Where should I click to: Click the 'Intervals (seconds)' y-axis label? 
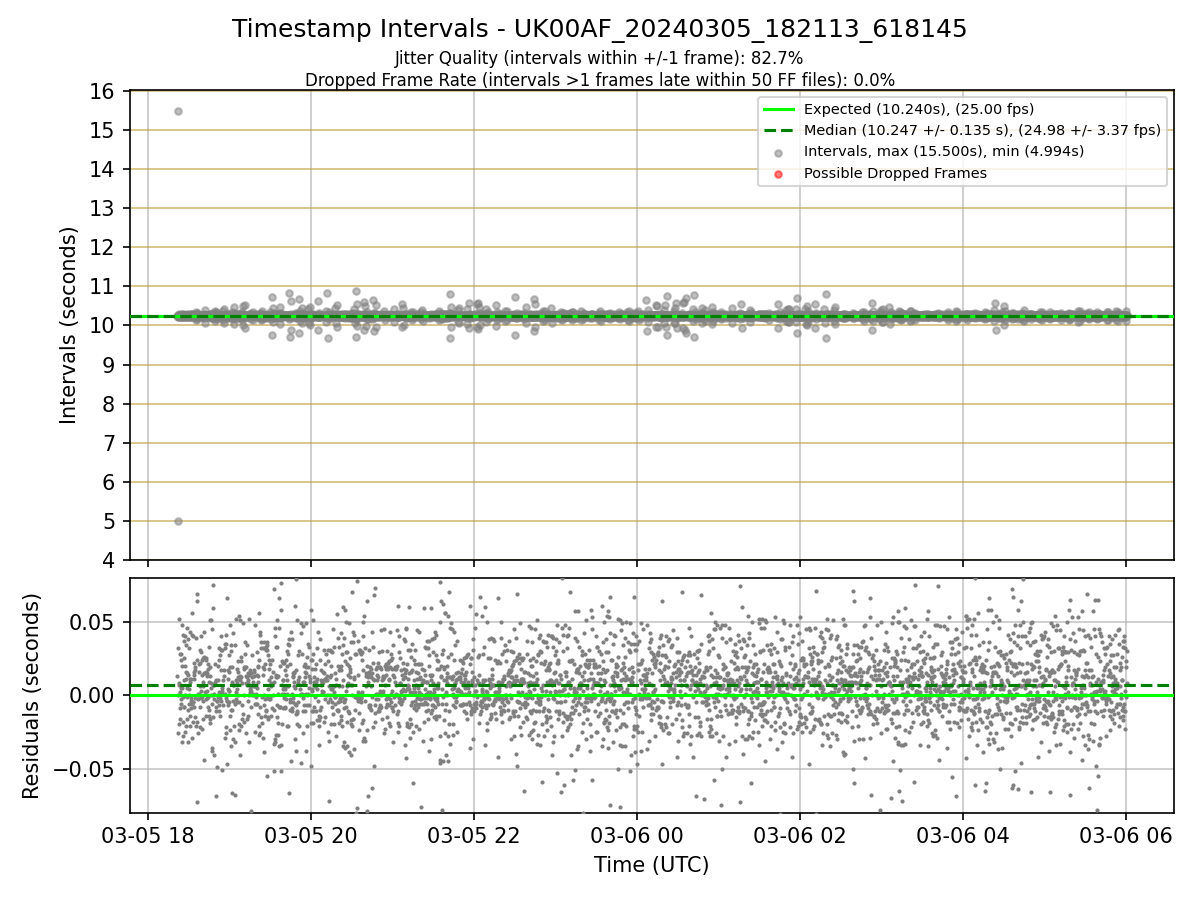pos(68,325)
